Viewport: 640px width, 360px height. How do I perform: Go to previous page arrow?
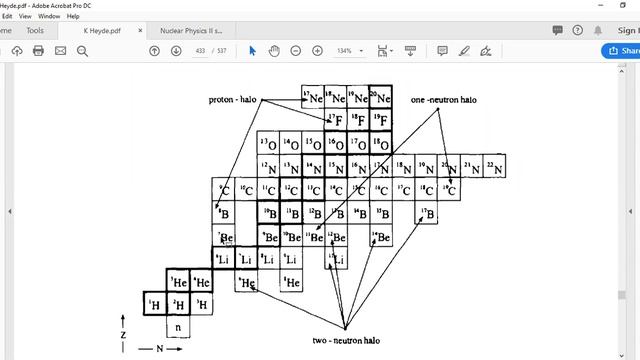(154, 51)
